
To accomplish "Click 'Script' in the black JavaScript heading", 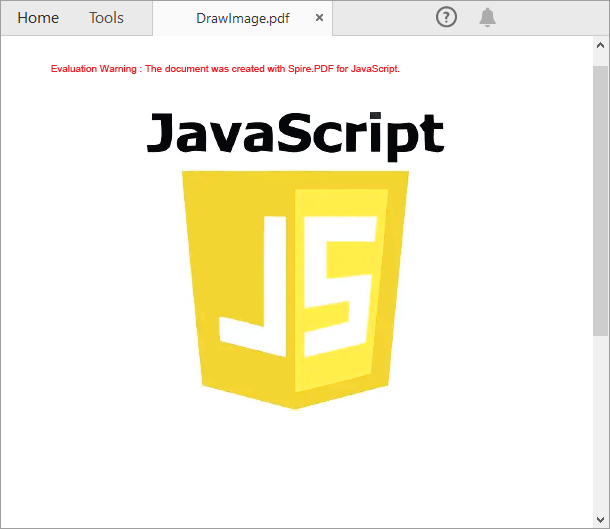I will point(360,134).
